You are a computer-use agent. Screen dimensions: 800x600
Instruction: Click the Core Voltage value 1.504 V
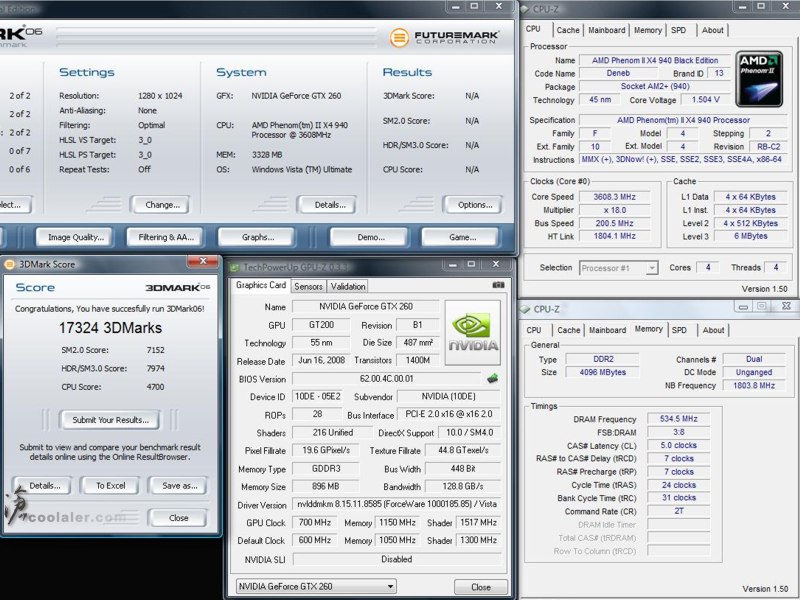click(706, 99)
